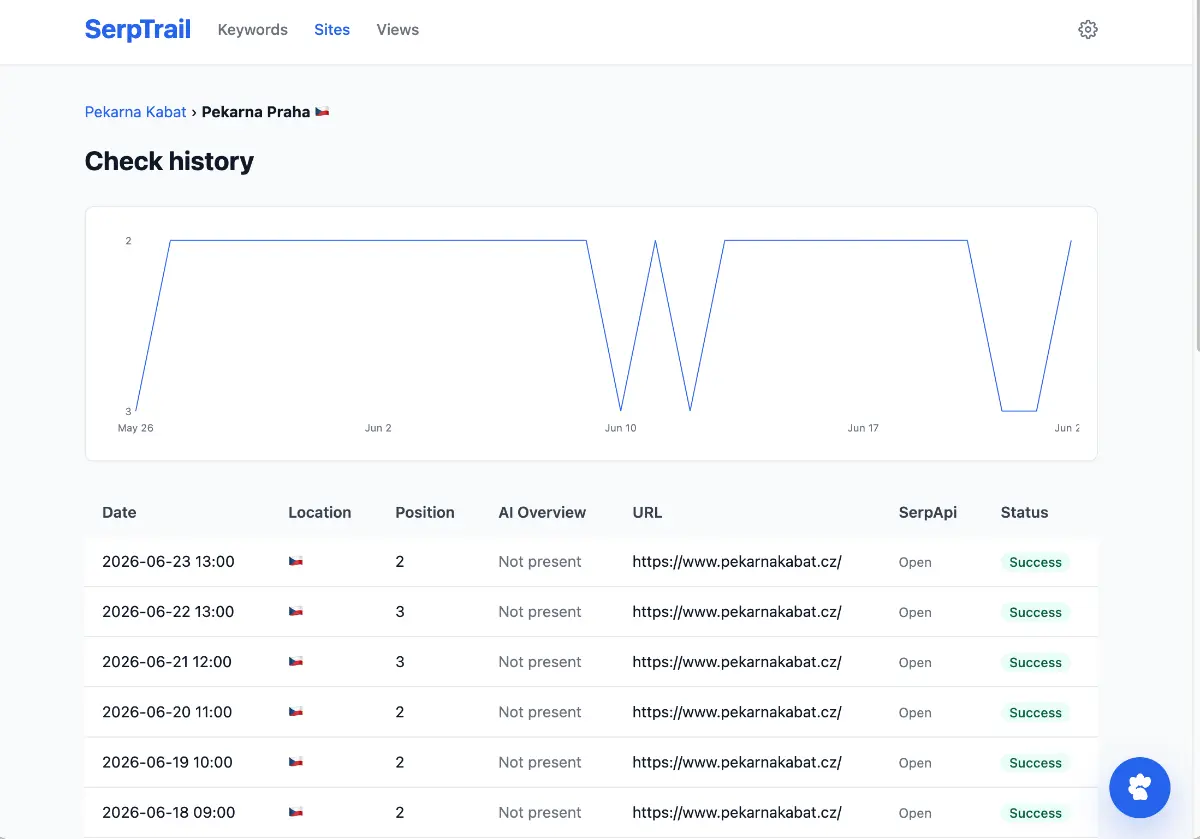Open SerpApi link for 2026-06-19 check
Image resolution: width=1200 pixels, height=839 pixels.
tap(915, 763)
